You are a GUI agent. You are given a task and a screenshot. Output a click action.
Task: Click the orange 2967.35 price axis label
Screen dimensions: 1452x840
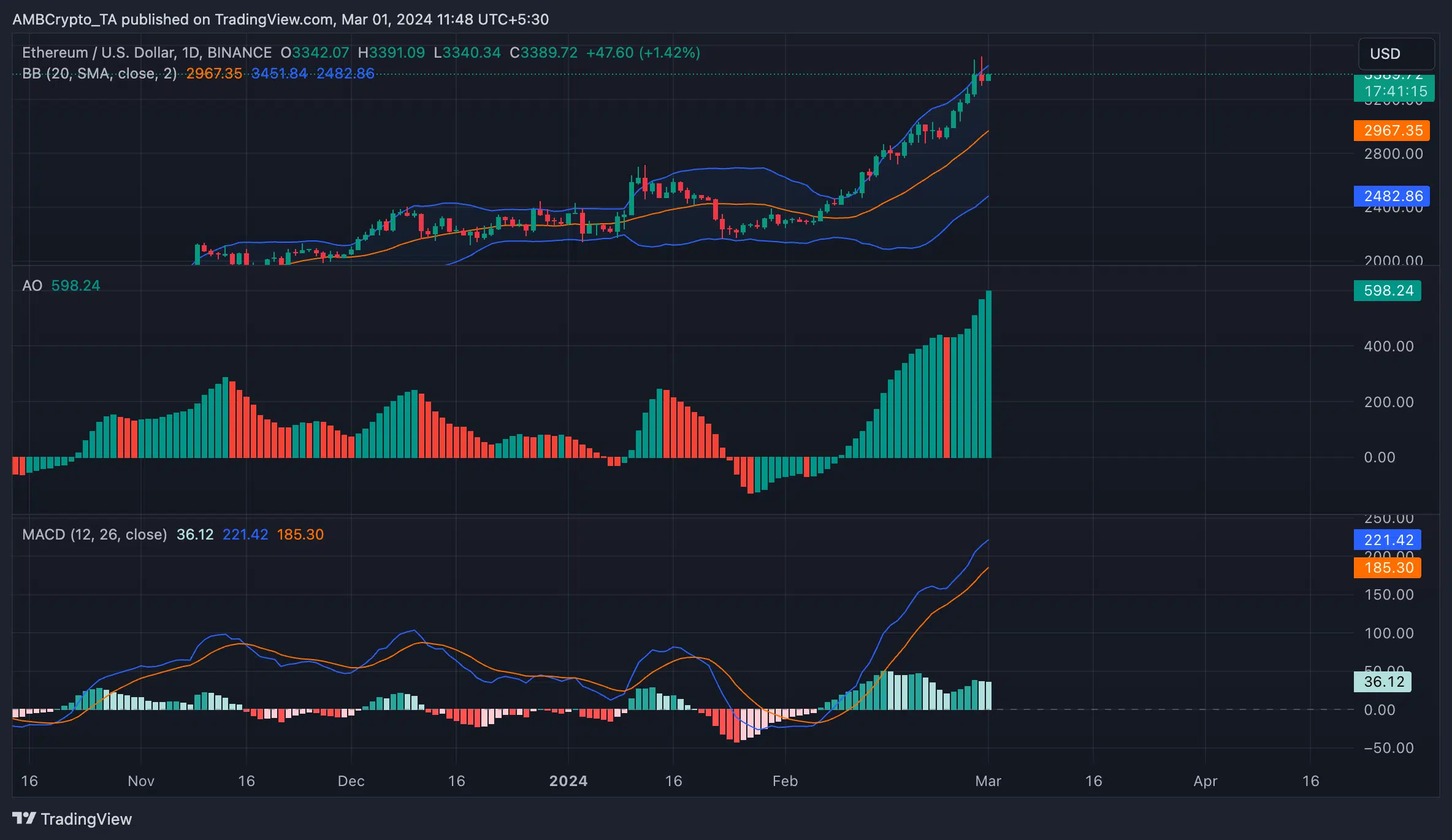(x=1392, y=131)
